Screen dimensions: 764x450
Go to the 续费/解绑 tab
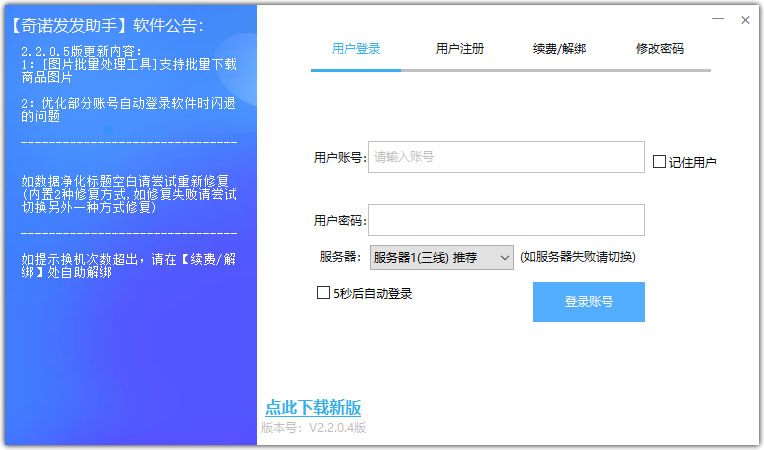point(559,49)
